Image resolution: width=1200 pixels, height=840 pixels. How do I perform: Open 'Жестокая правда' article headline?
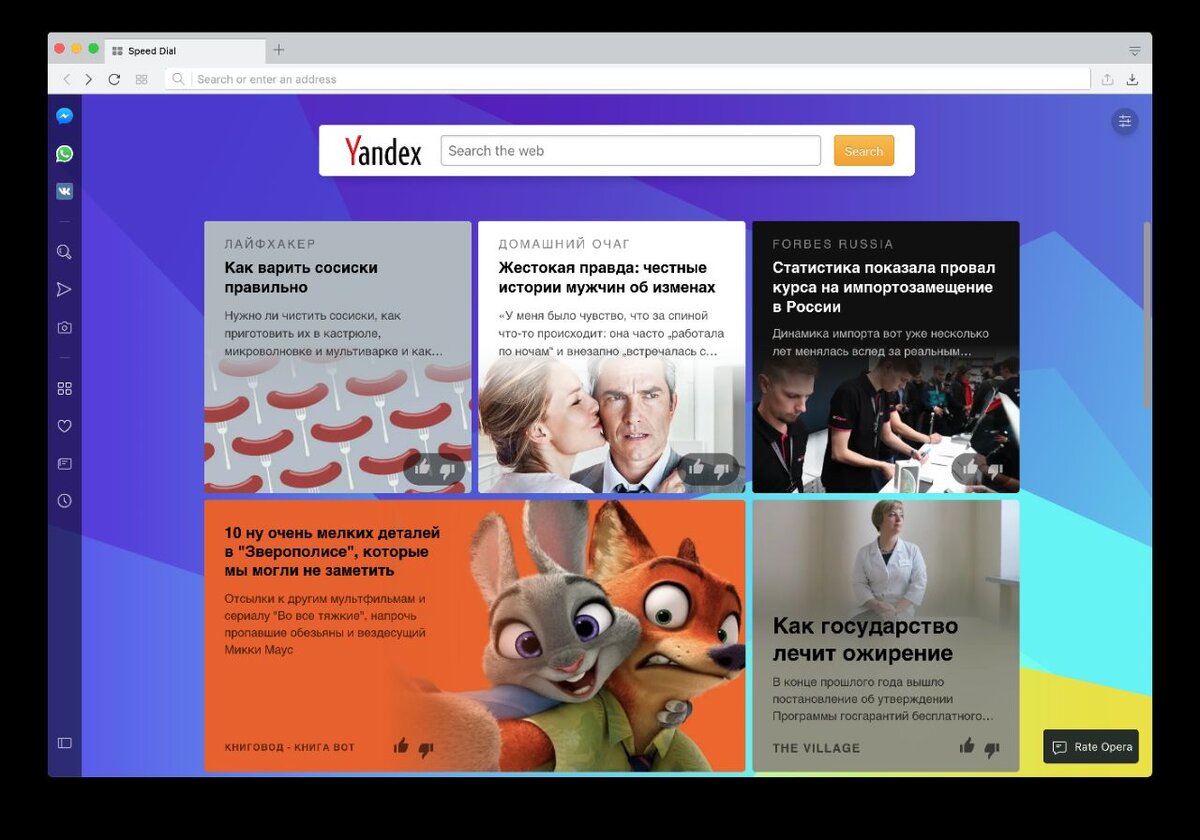point(607,277)
